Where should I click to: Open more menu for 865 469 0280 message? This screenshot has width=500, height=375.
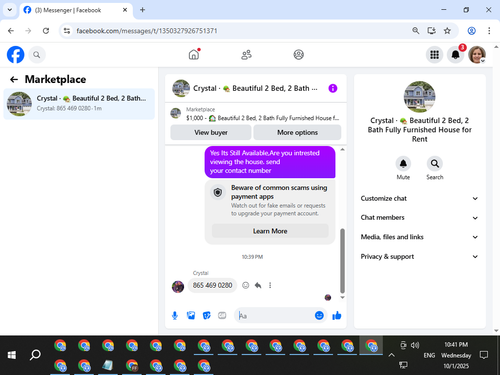click(x=270, y=285)
